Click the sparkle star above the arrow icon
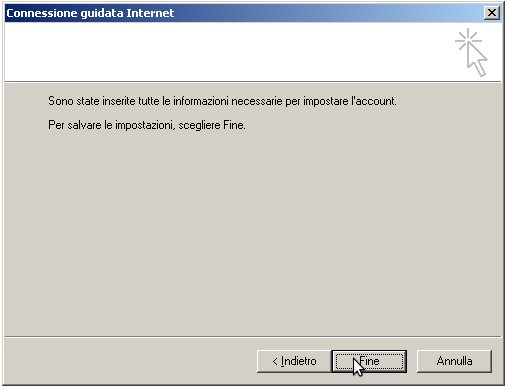 pos(468,40)
